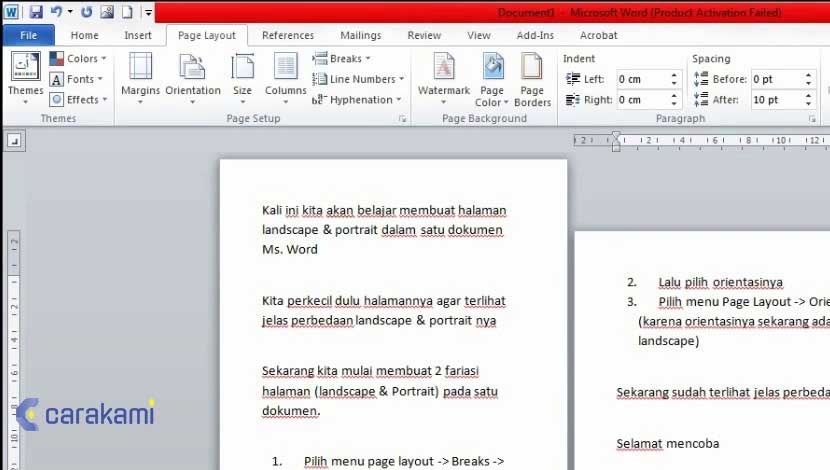Click the text "Ms. Word"
The height and width of the screenshot is (470, 830).
pyautogui.click(x=290, y=249)
